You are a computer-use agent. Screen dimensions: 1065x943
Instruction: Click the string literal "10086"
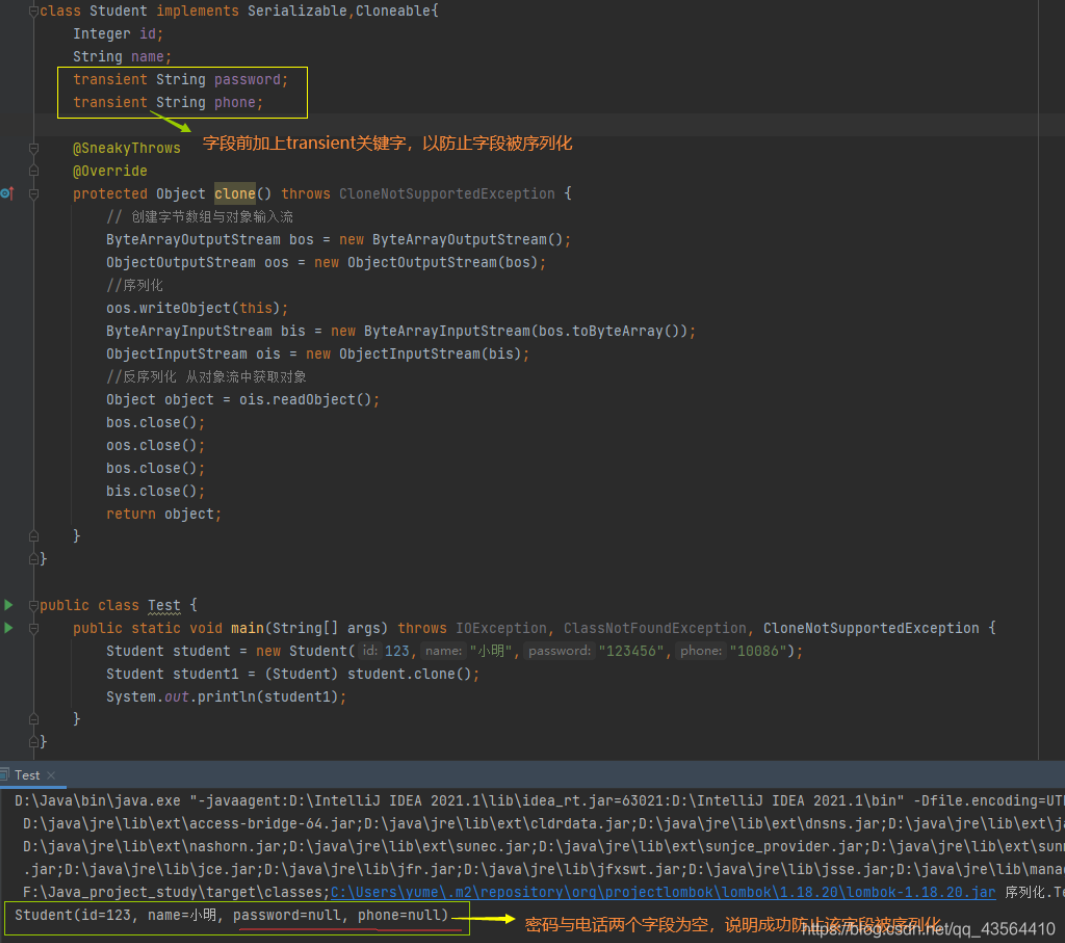pos(758,651)
